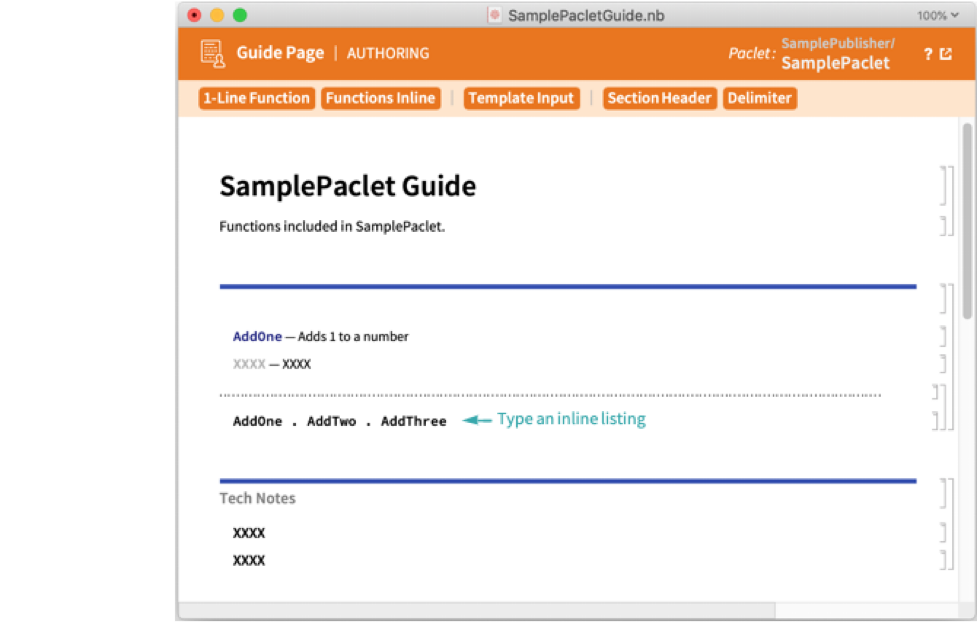Screen dimensions: 978x628
Task: Click the SamplePaclet name in the header
Action: (835, 63)
